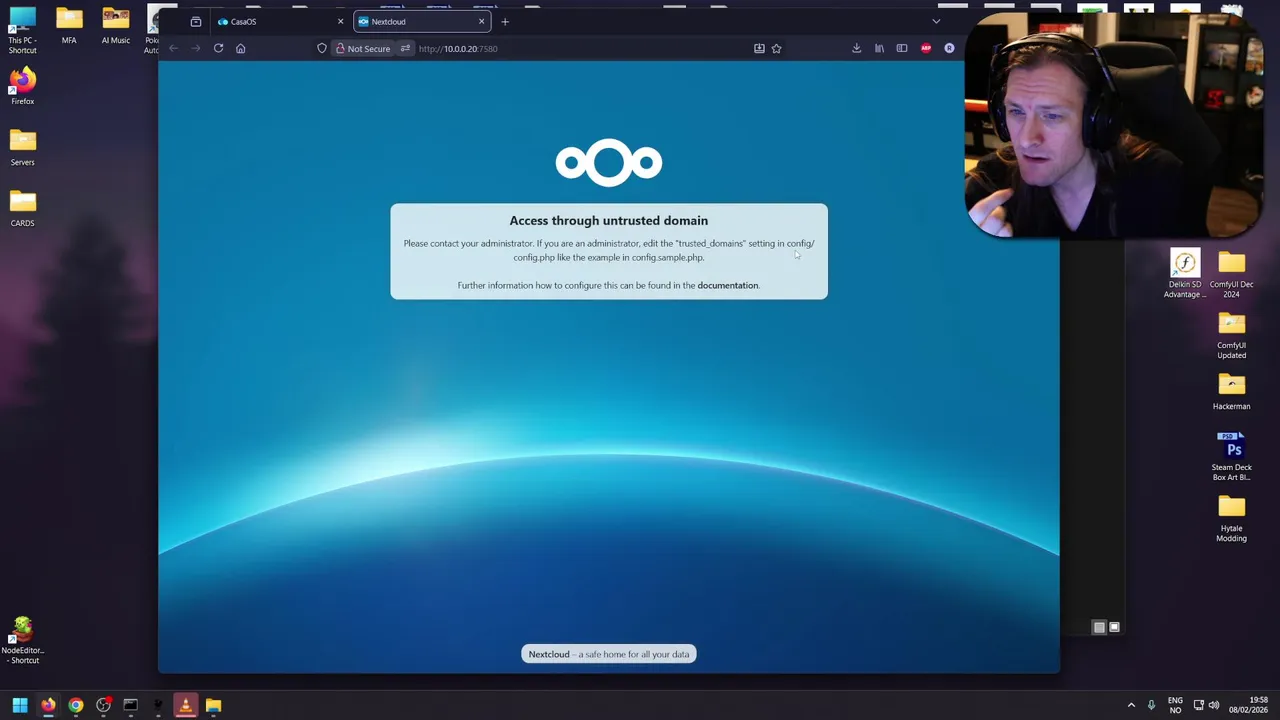Reload the Nextcloud page
Image resolution: width=1280 pixels, height=720 pixels.
click(x=218, y=48)
